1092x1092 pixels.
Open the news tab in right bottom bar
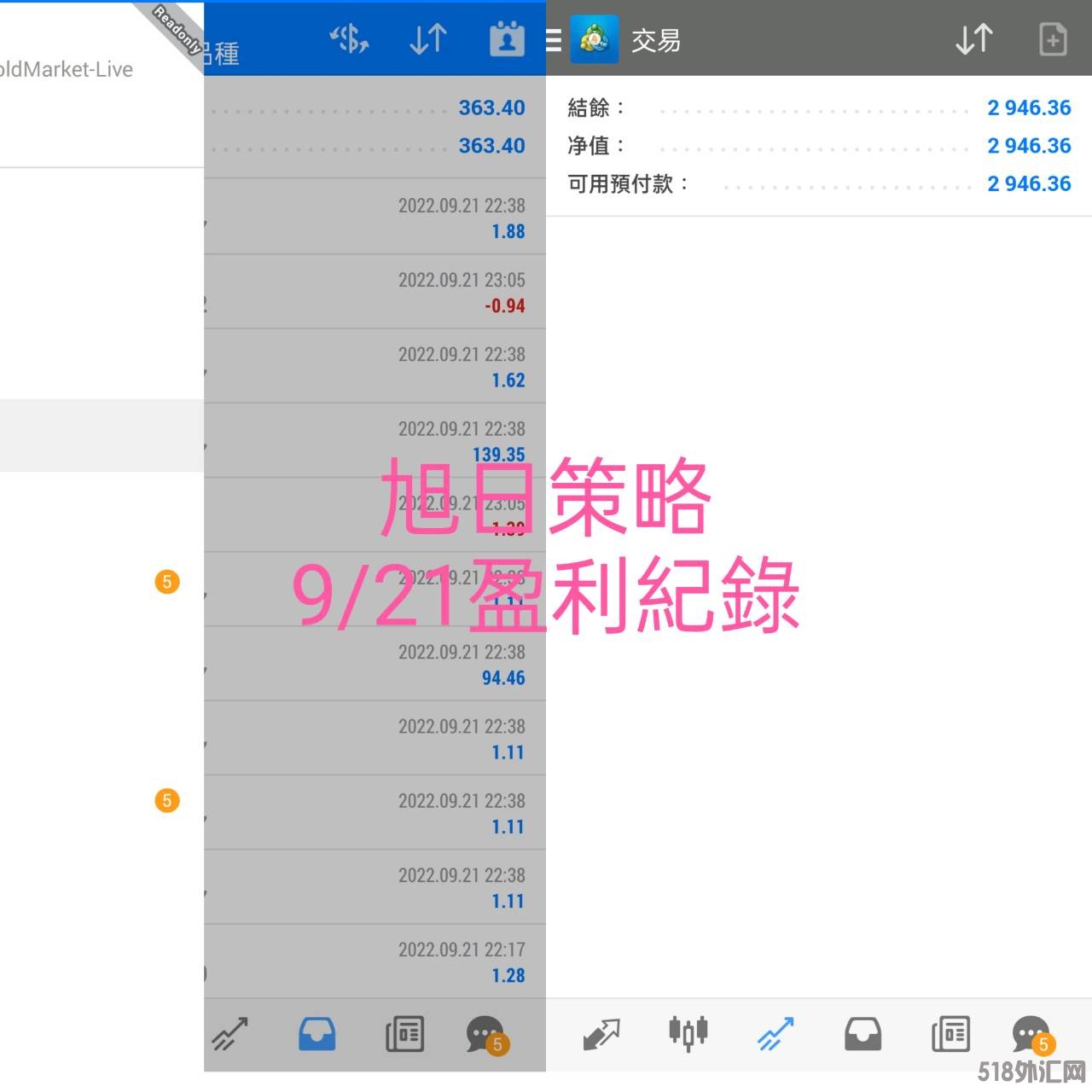tap(950, 1035)
